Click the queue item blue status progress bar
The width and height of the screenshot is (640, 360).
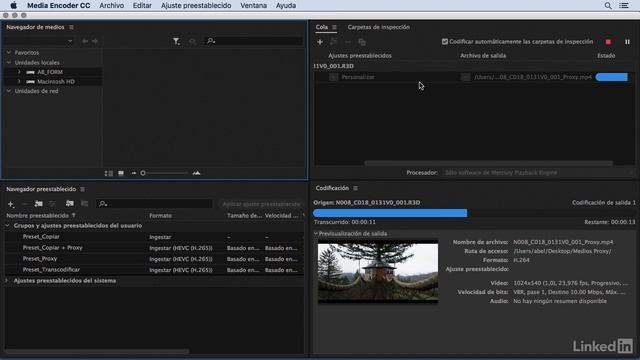click(611, 77)
